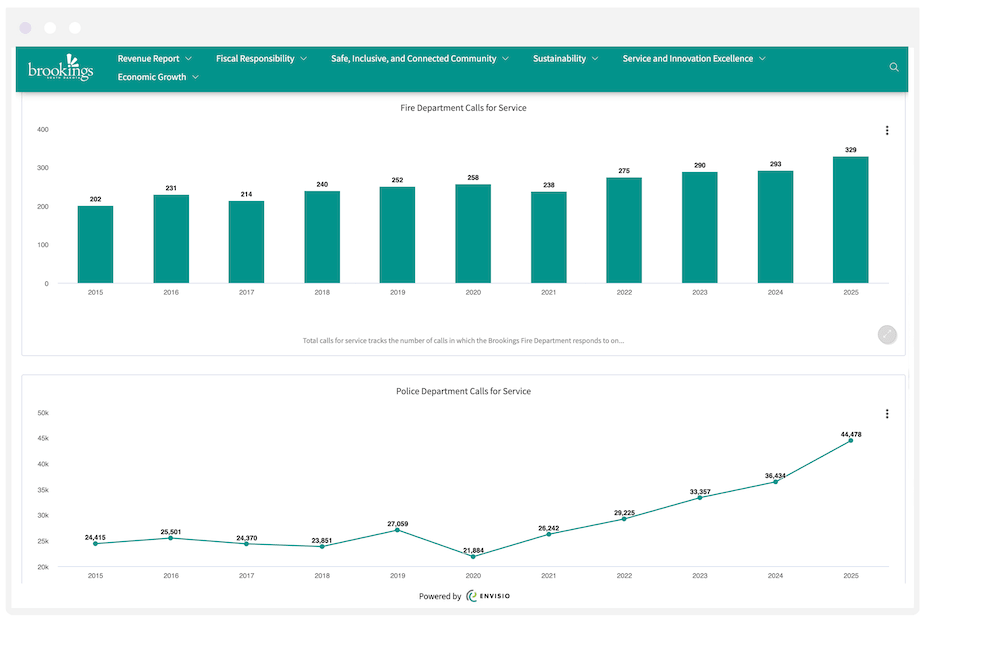This screenshot has width=1000, height=670.
Task: Open the search magnifier icon
Action: pos(894,68)
